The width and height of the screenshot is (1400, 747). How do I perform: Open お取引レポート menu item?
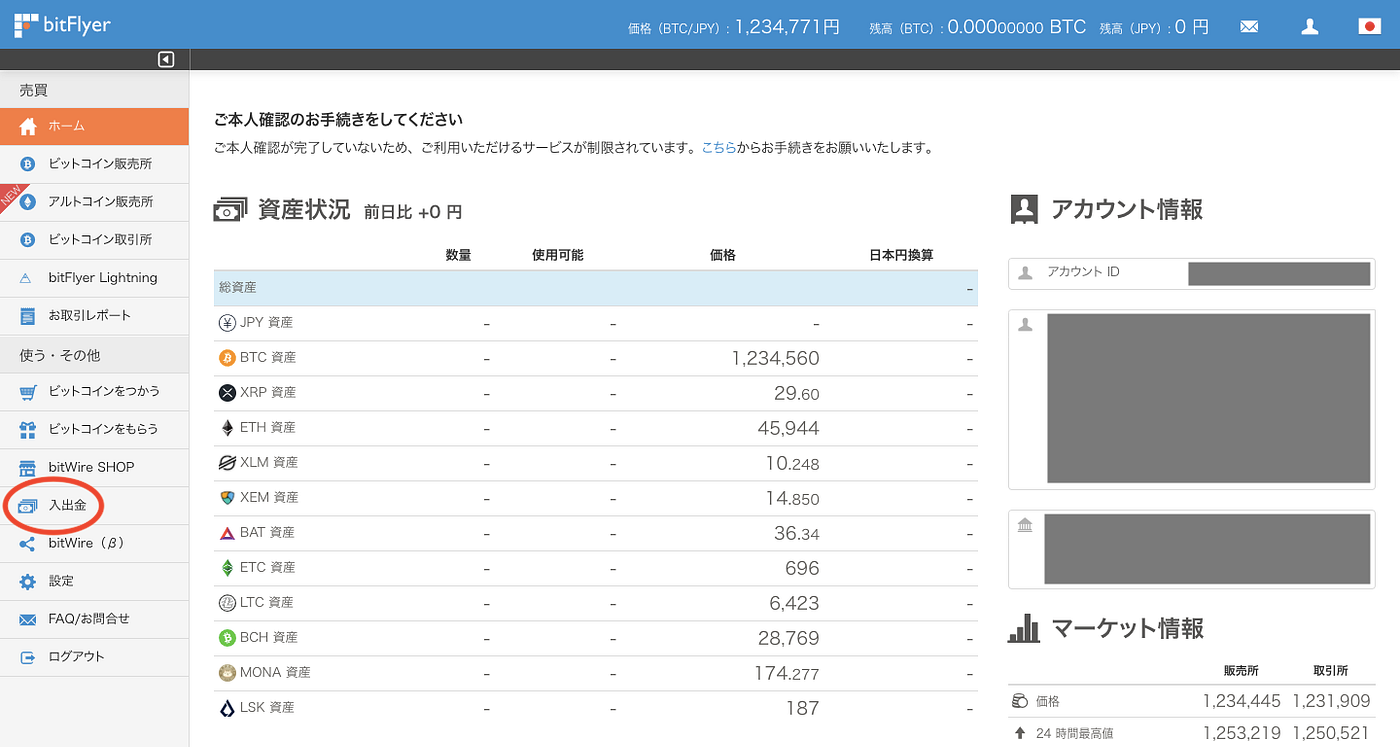pos(94,316)
